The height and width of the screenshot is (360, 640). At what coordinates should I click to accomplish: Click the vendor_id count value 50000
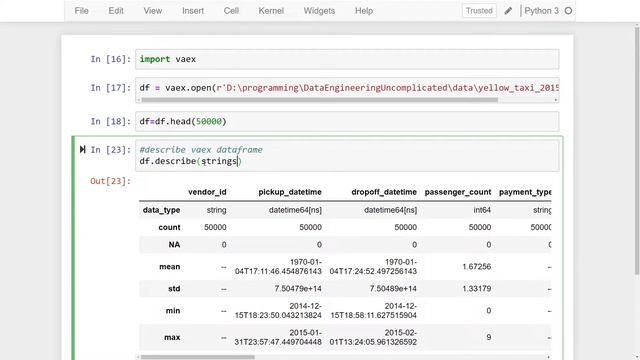coord(215,227)
